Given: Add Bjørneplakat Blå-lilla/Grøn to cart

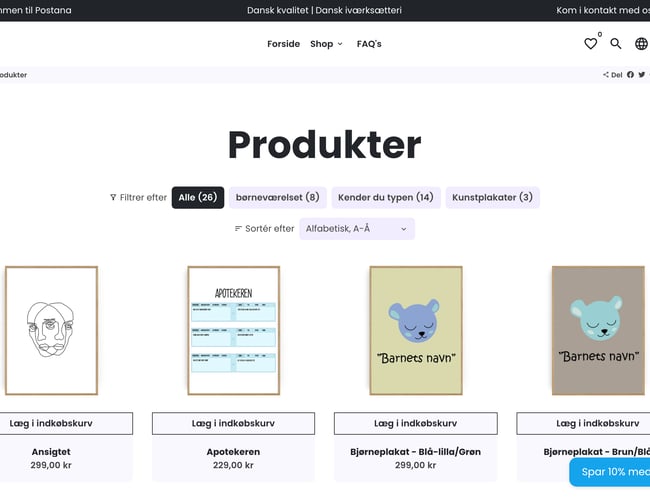Looking at the screenshot, I should point(416,423).
